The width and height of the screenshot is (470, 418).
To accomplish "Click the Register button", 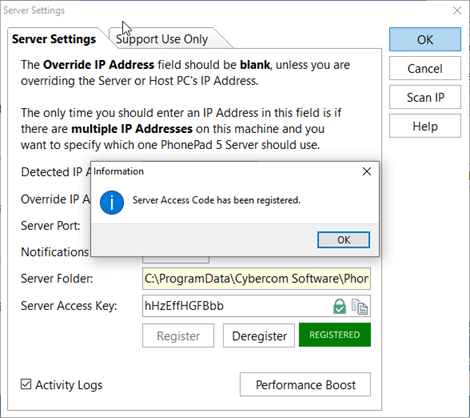I will click(178, 336).
